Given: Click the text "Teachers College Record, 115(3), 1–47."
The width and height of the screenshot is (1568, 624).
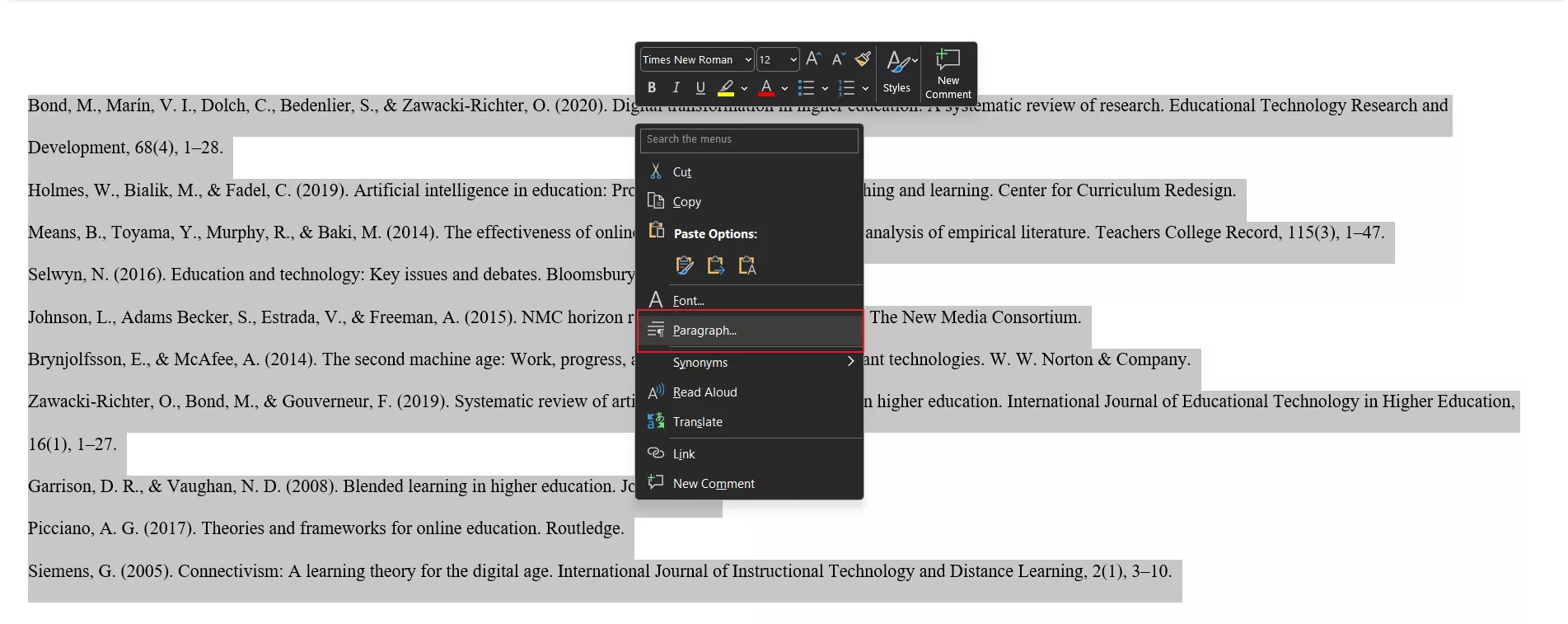Looking at the screenshot, I should point(1240,232).
